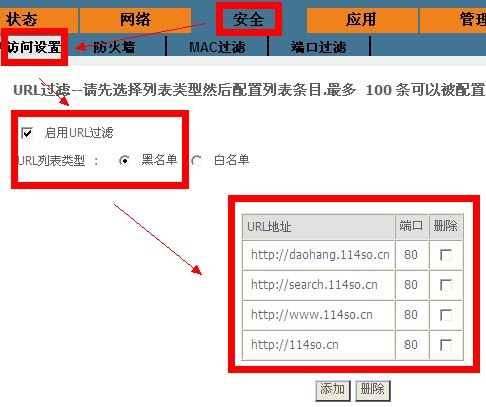Screen dimensions: 486x407
Task: Open the 访问设置 sub-tab
Action: click(34, 47)
